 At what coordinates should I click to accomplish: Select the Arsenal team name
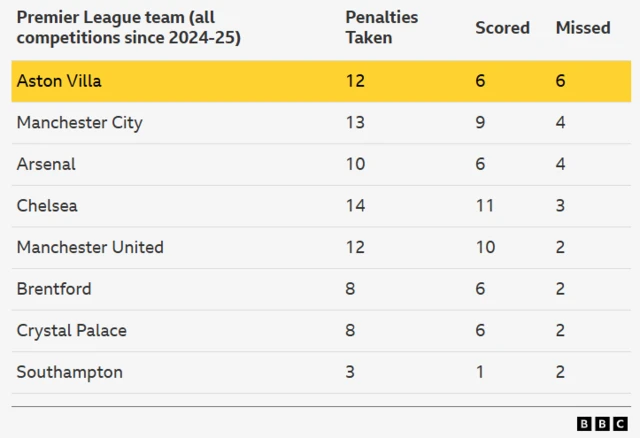[46, 164]
